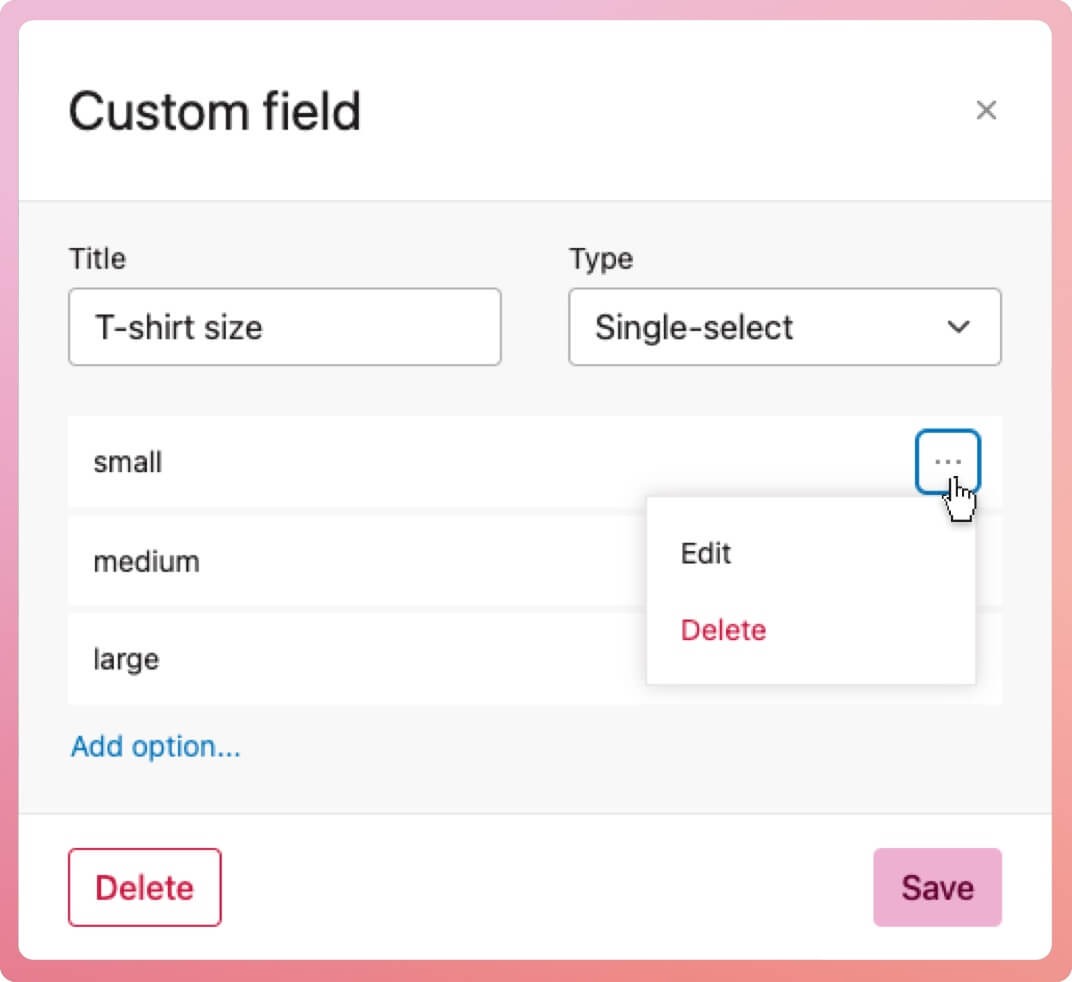1072x982 pixels.
Task: Open the three-dot menu for small option
Action: coord(947,462)
